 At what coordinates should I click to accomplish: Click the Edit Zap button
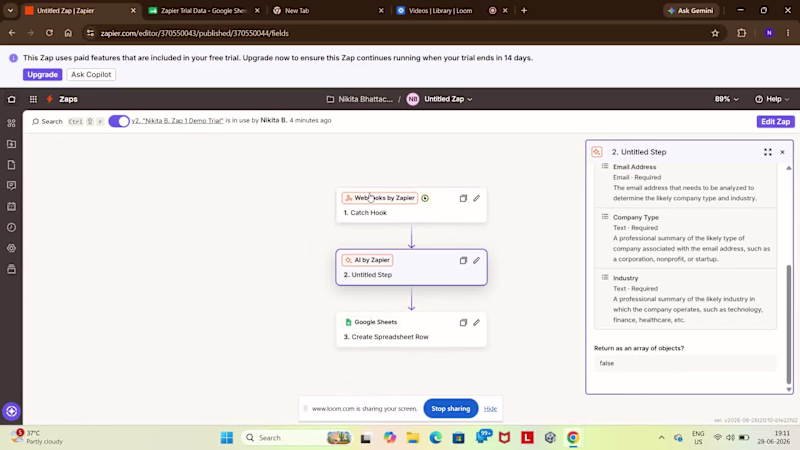775,121
